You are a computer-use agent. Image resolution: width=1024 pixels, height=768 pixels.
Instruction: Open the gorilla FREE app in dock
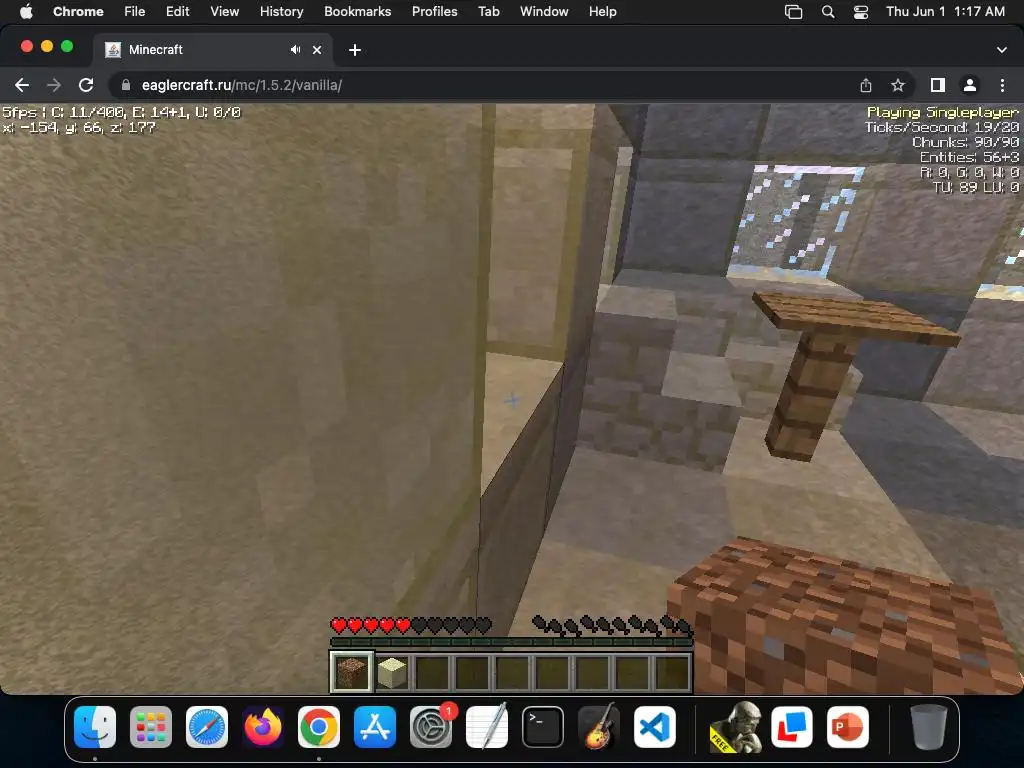point(736,727)
